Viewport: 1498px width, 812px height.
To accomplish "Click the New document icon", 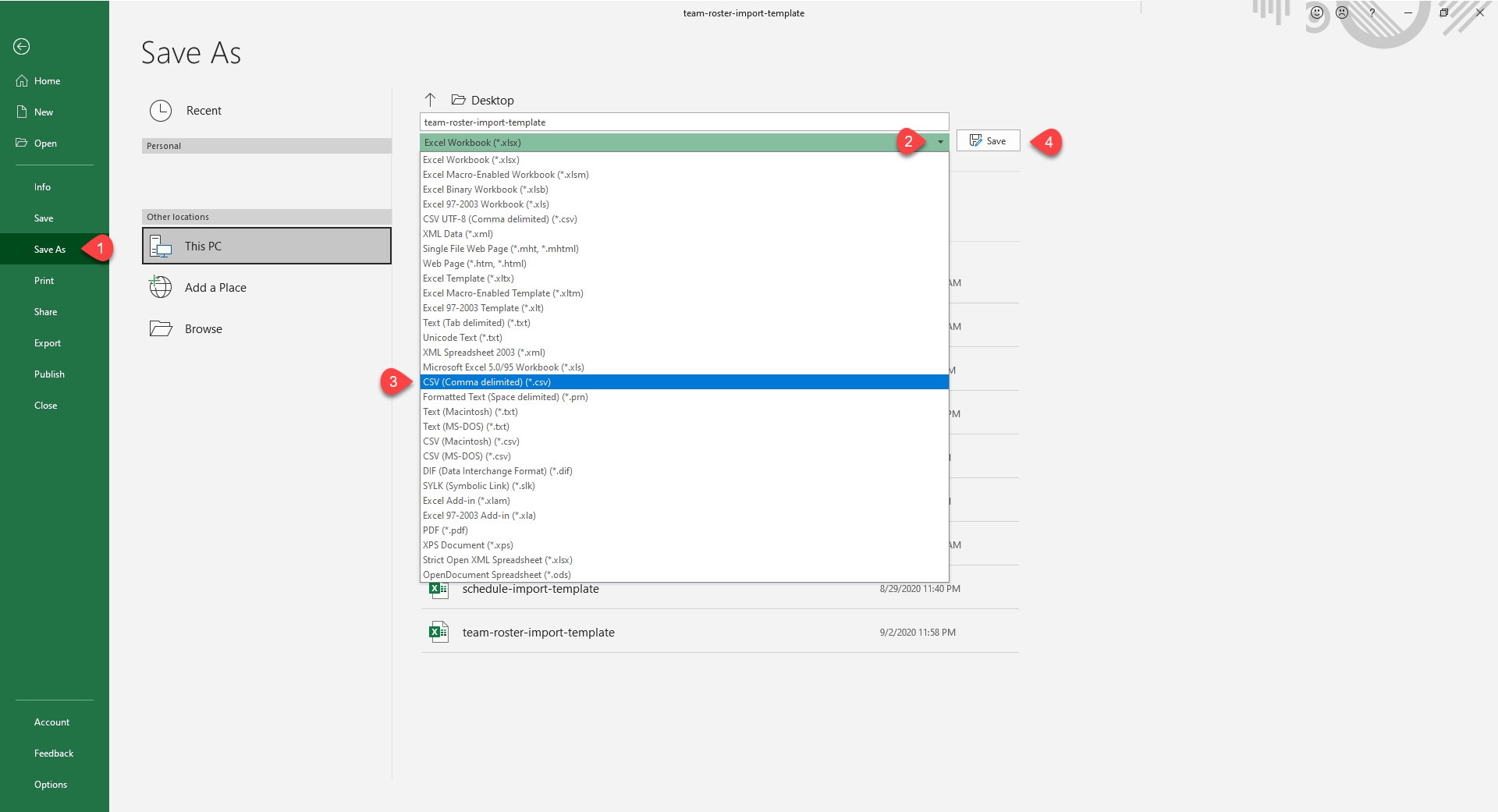I will (x=22, y=112).
